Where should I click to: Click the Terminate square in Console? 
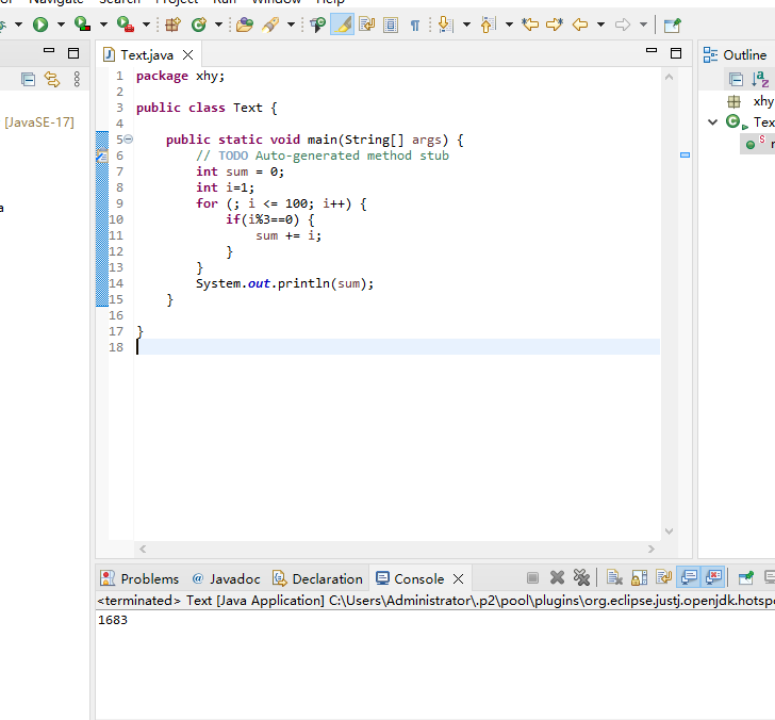point(533,578)
